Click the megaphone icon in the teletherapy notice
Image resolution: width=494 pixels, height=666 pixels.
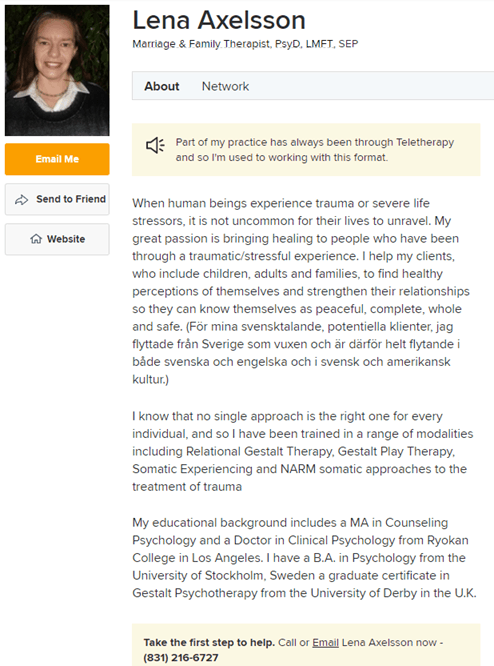[x=155, y=145]
